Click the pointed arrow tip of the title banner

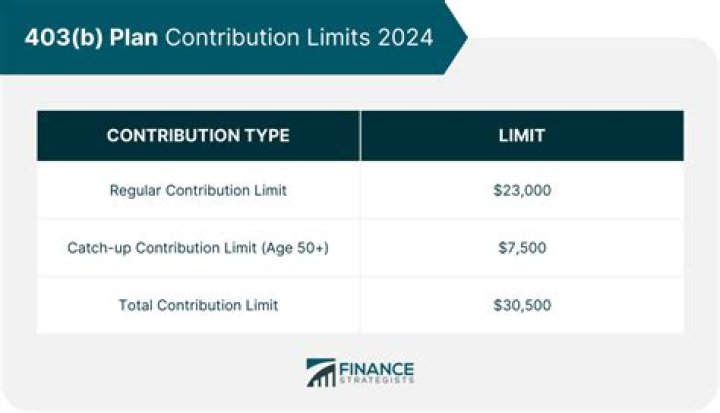[x=460, y=37]
